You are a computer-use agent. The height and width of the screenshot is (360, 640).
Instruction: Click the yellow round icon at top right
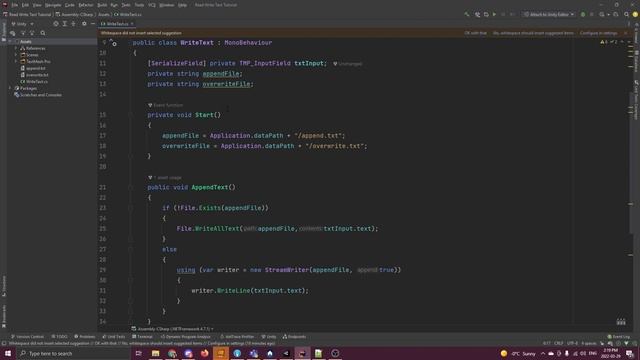(x=635, y=14)
